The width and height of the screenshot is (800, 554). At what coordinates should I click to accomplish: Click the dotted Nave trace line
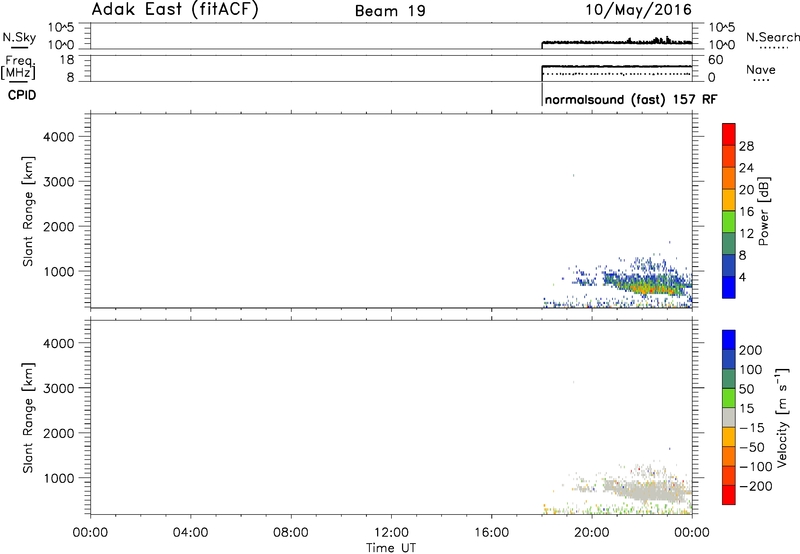pyautogui.click(x=616, y=74)
